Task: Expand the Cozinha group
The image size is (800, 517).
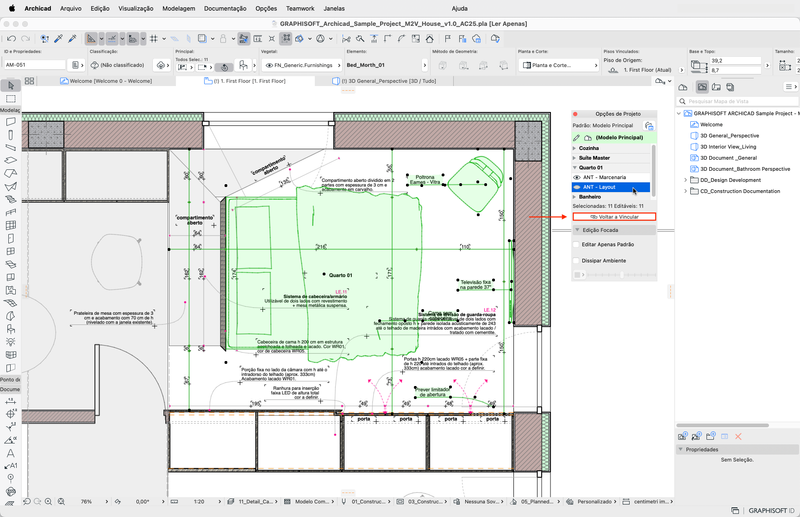Action: 575,147
